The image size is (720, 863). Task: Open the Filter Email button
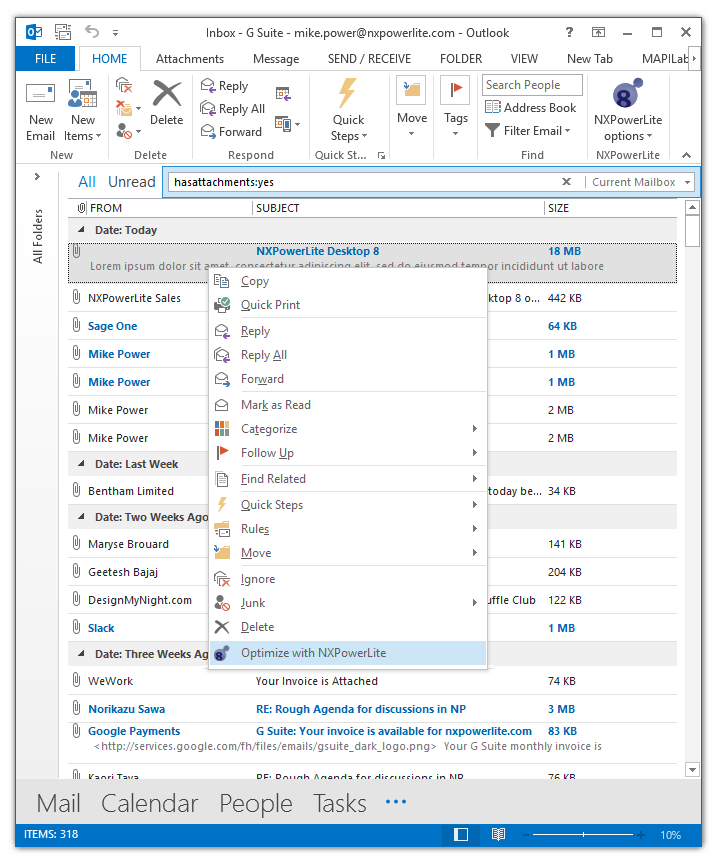click(x=528, y=131)
